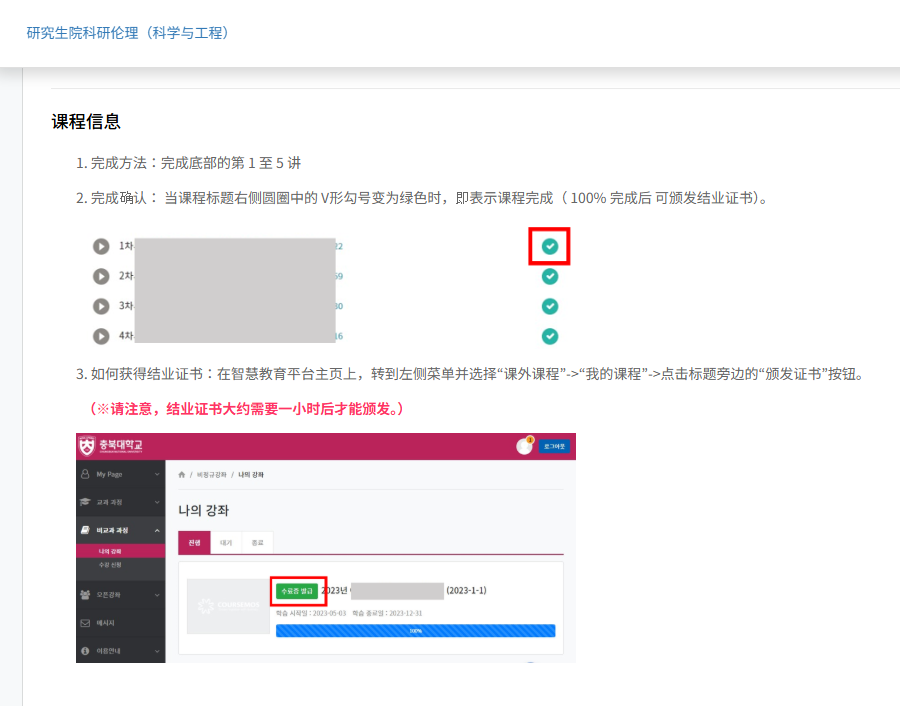Click the red note about 结业证书大约需要一小时

point(247,409)
